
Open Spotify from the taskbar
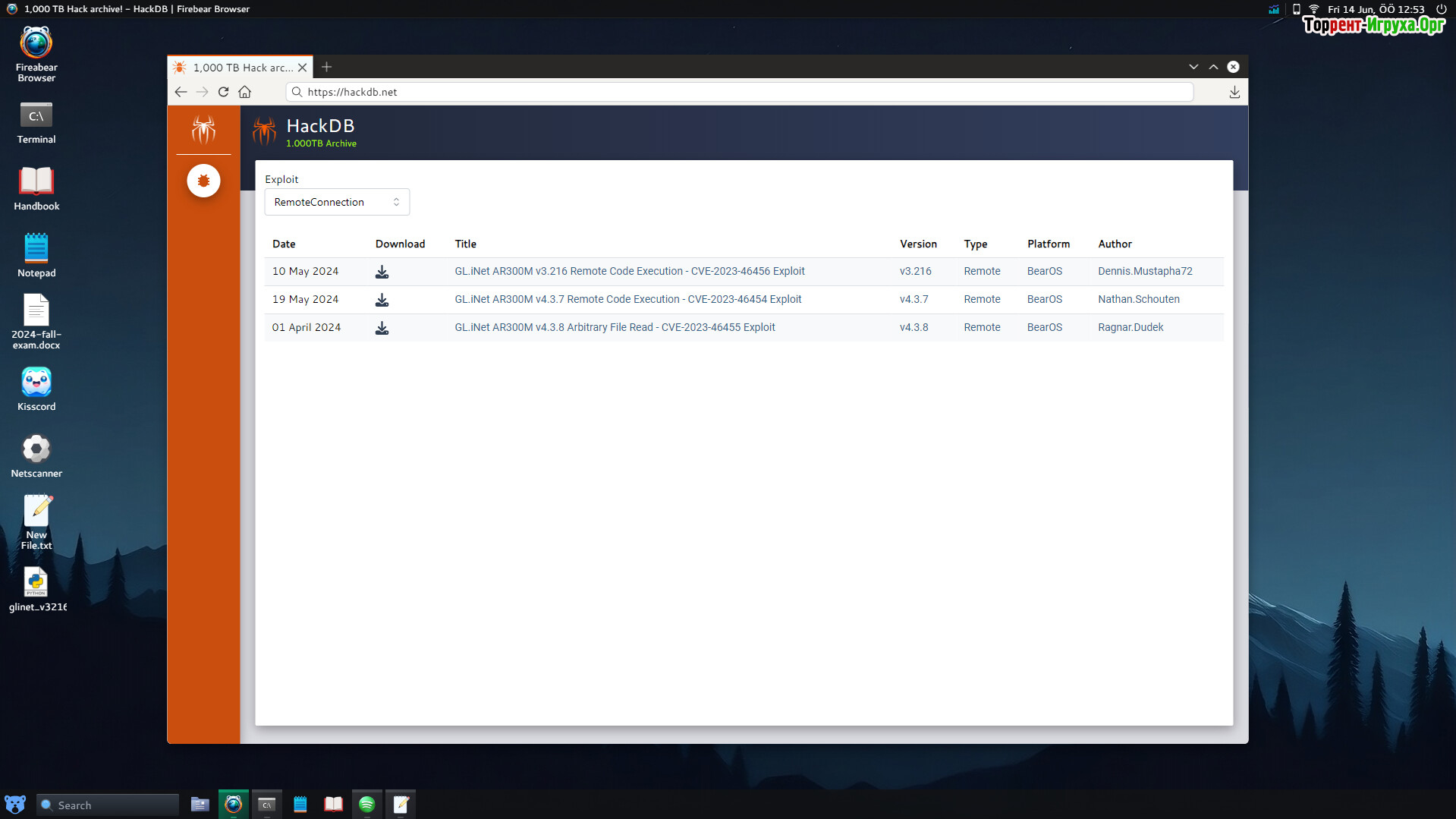[x=366, y=804]
